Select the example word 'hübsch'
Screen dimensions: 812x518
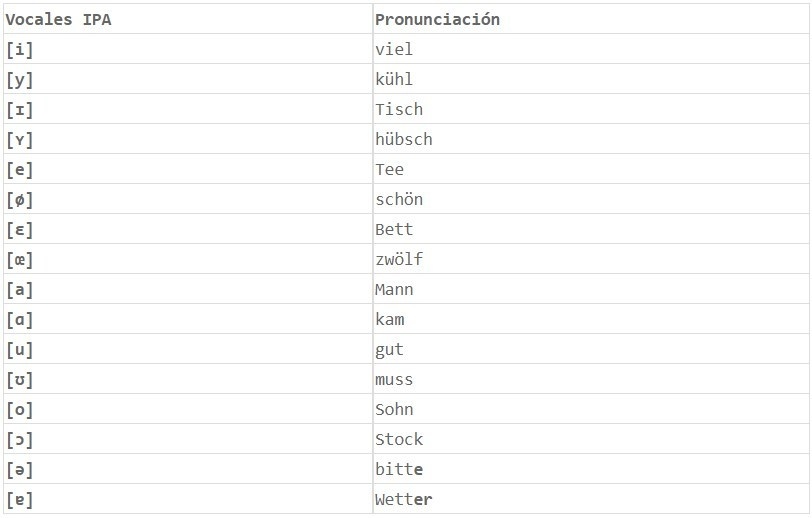[404, 139]
